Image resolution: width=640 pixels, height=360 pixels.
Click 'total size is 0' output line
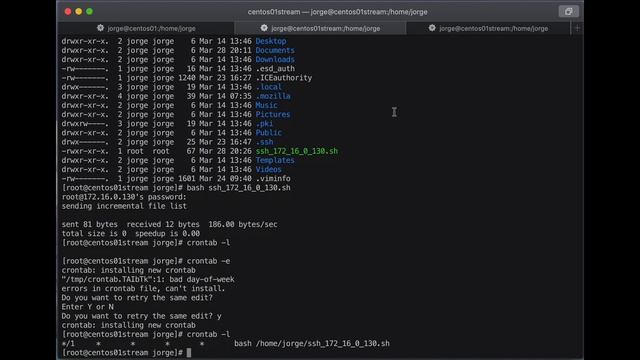131,233
